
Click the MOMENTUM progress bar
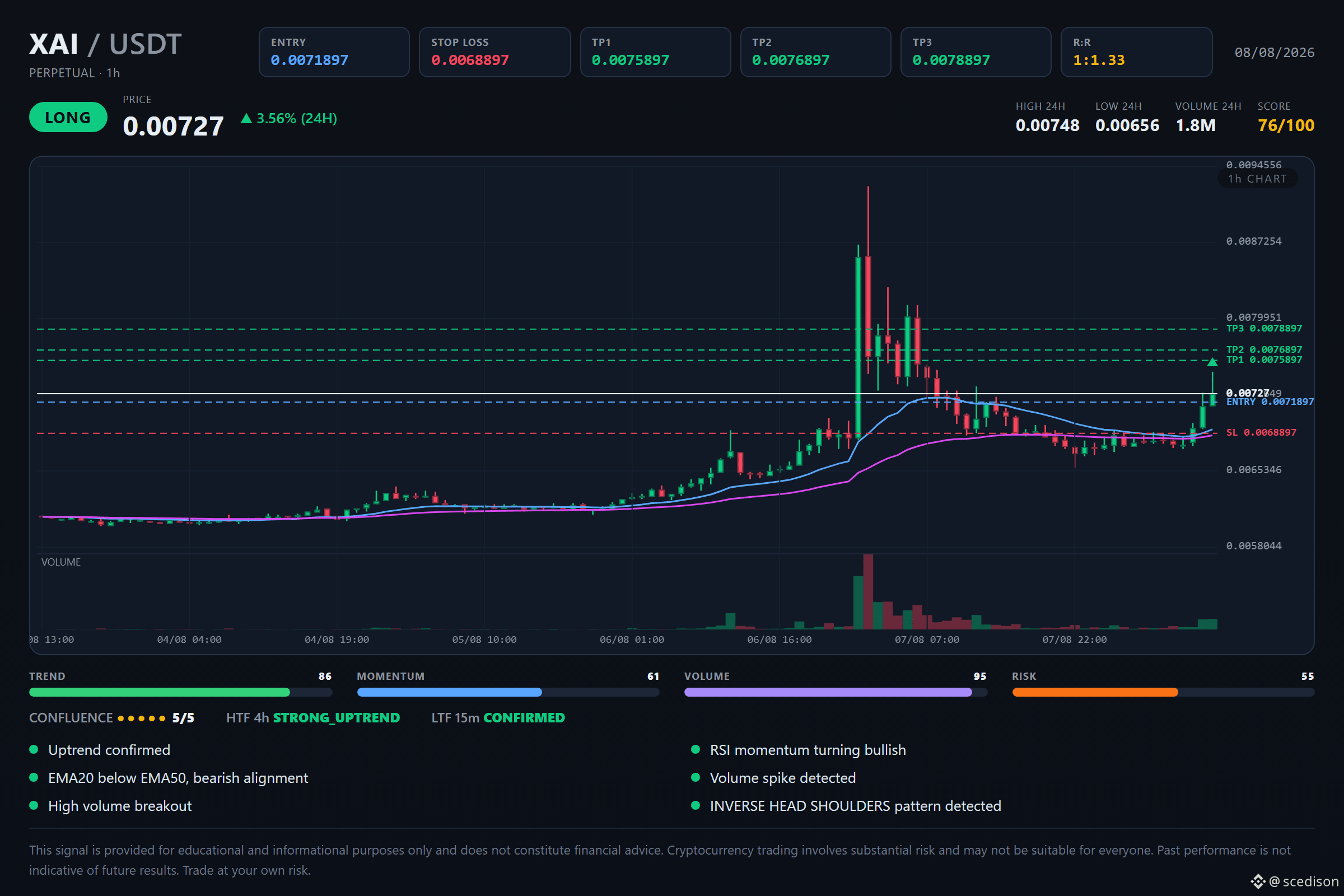pyautogui.click(x=508, y=692)
